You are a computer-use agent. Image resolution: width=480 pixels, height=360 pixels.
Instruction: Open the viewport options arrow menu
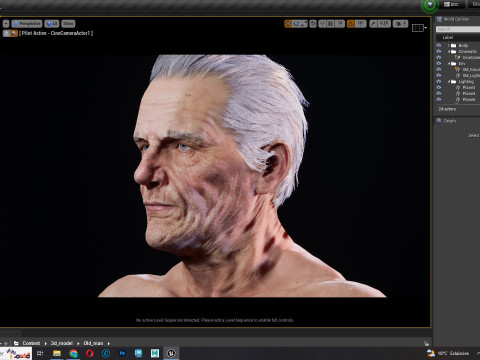(6, 24)
